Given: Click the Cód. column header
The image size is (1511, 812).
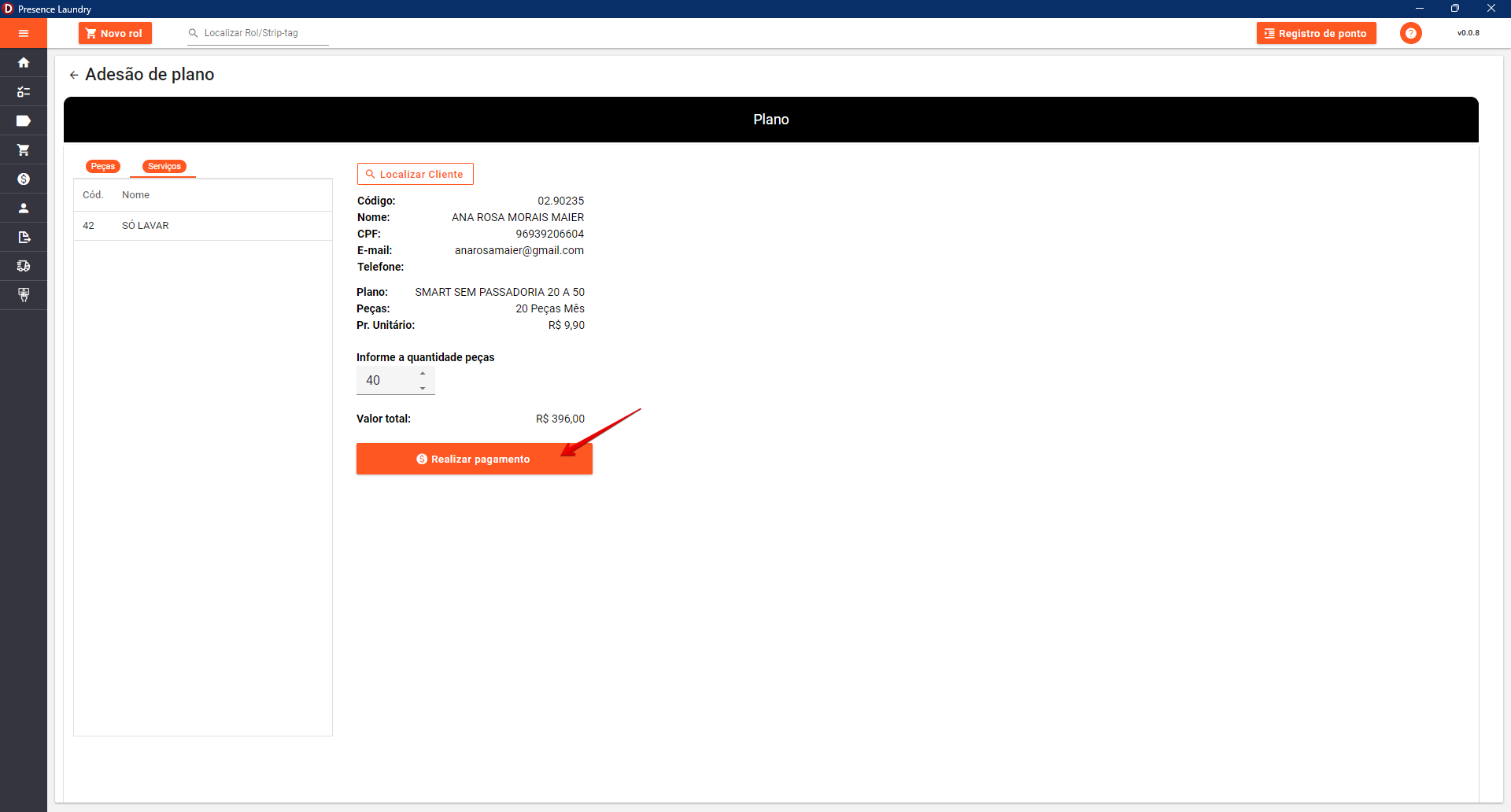Looking at the screenshot, I should (x=93, y=195).
